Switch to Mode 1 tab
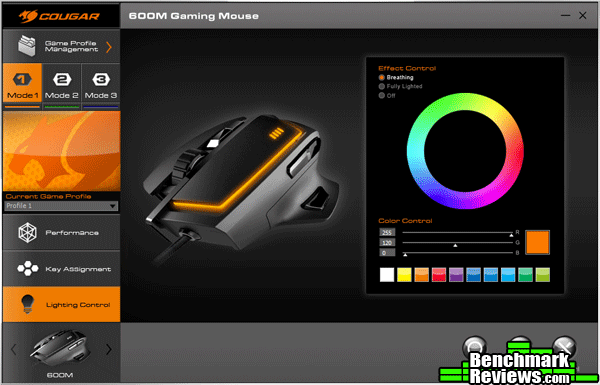 [x=23, y=83]
